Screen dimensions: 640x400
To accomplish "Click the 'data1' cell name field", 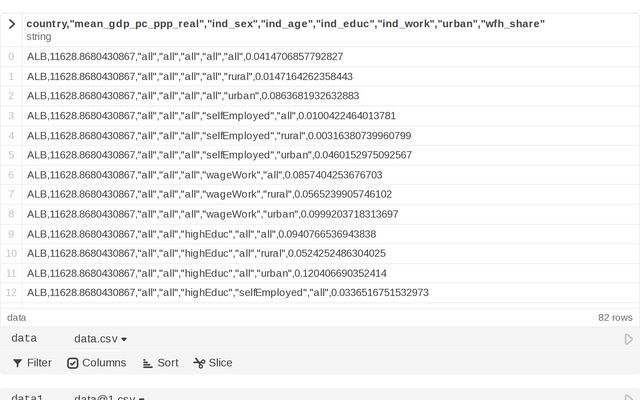I will pyautogui.click(x=27, y=398).
